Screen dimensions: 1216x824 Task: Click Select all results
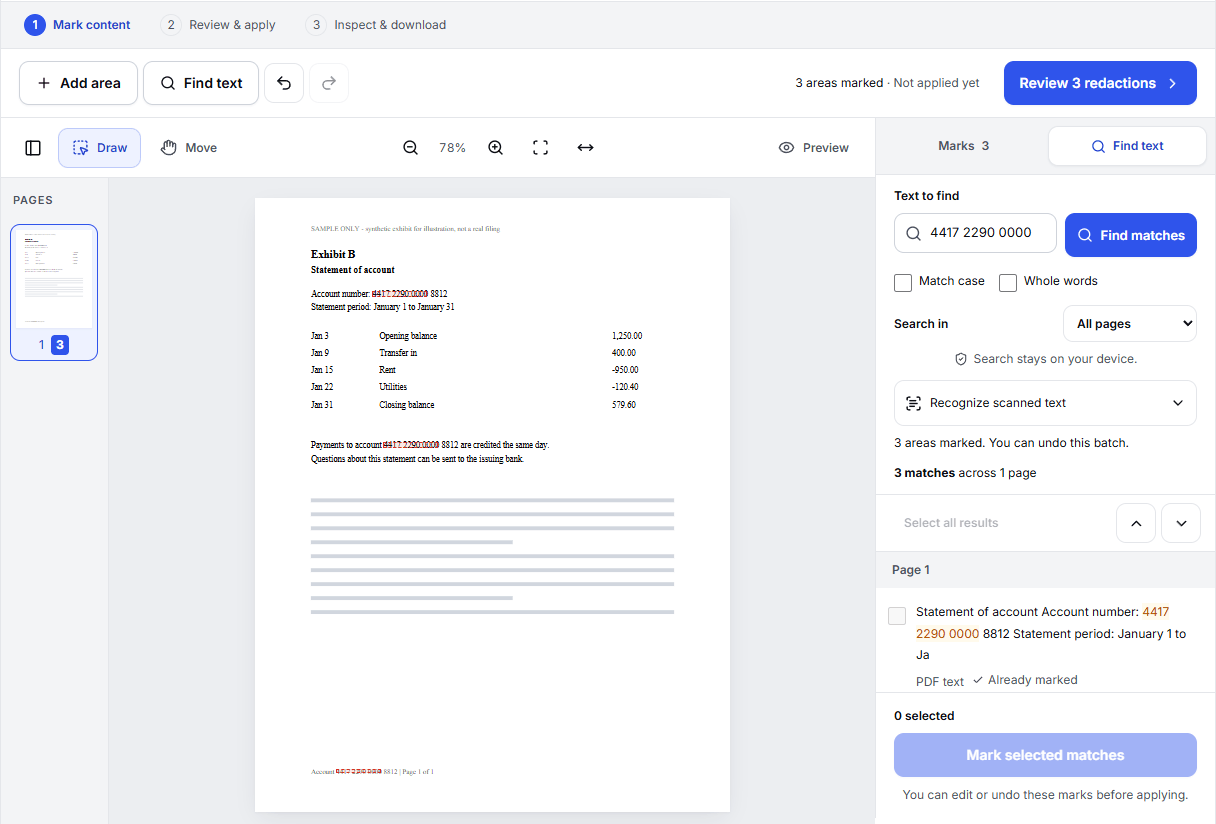pos(951,523)
